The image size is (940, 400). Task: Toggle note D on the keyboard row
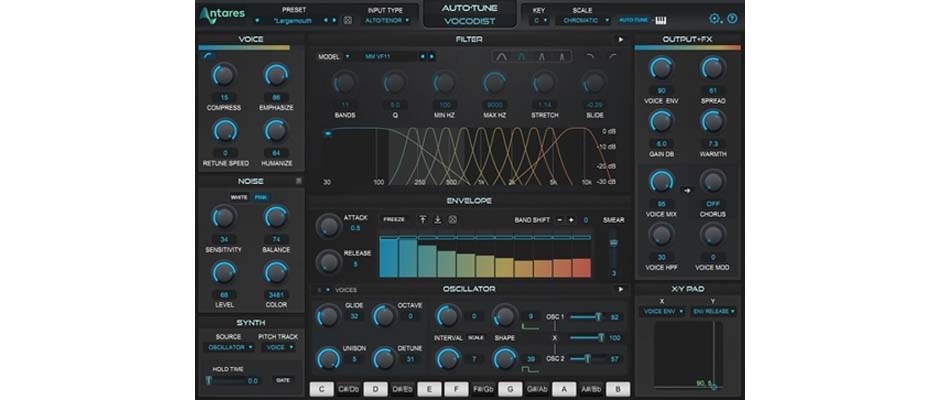(x=375, y=389)
